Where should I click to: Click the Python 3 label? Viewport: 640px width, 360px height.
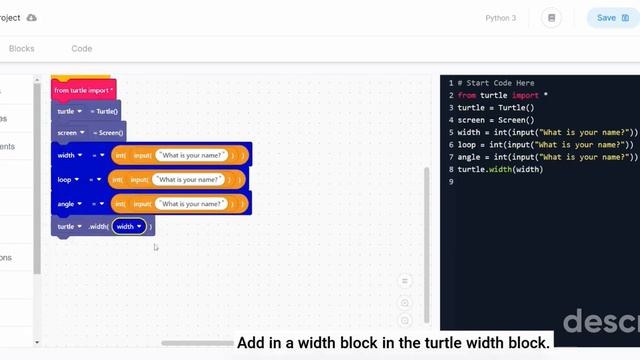pyautogui.click(x=500, y=18)
